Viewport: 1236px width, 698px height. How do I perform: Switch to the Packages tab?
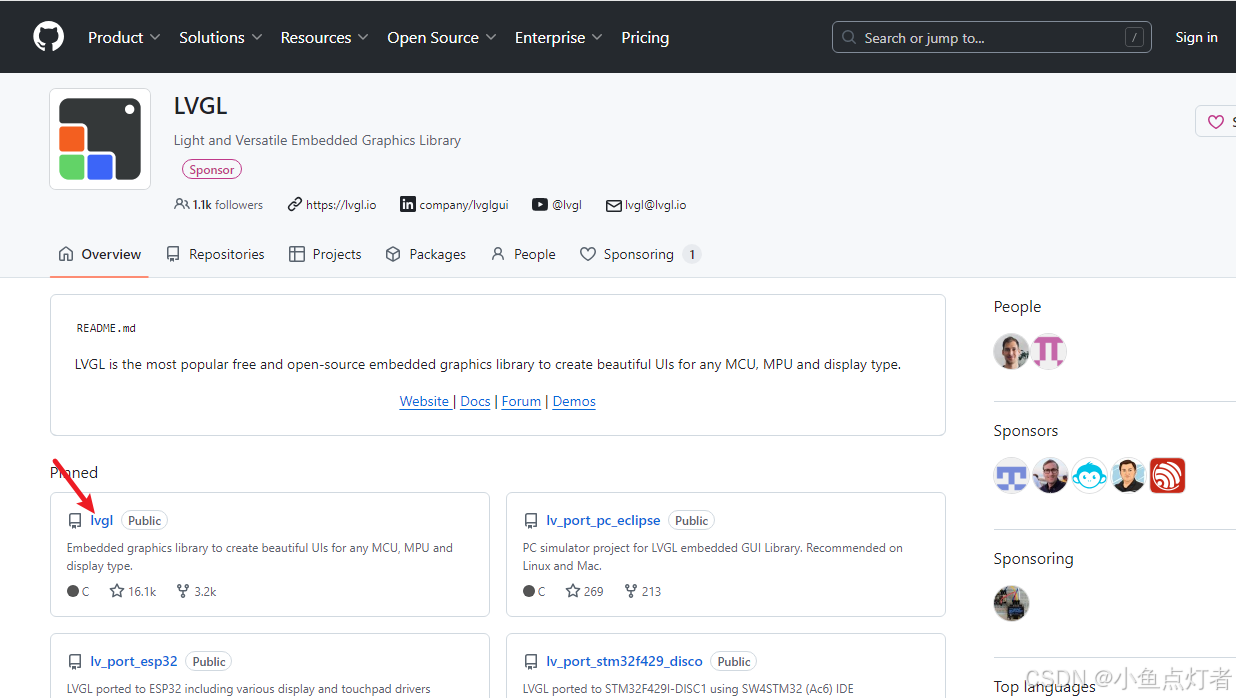[426, 254]
